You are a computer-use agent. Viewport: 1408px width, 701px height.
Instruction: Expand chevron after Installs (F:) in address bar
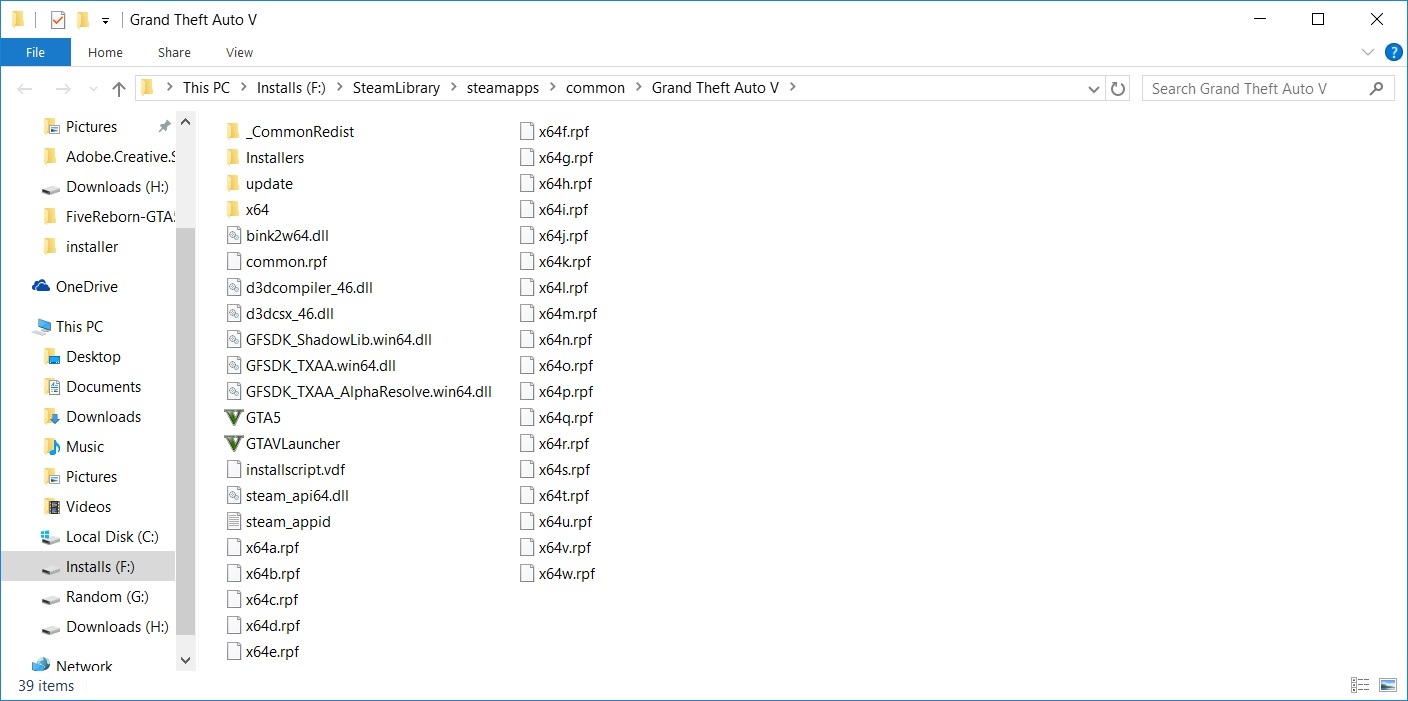pos(339,87)
